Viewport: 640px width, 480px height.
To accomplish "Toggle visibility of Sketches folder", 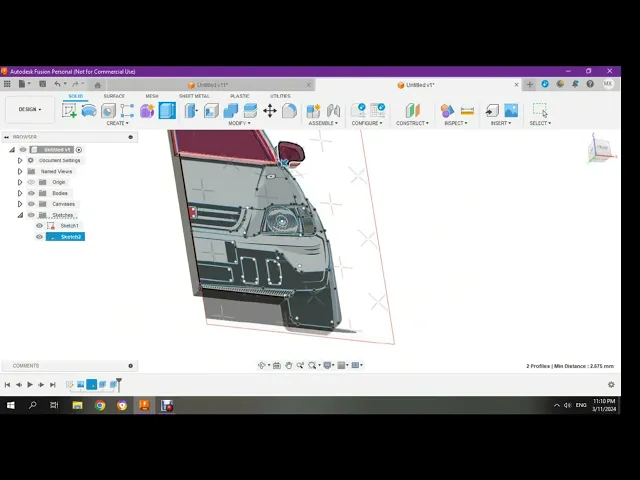I will click(31, 215).
